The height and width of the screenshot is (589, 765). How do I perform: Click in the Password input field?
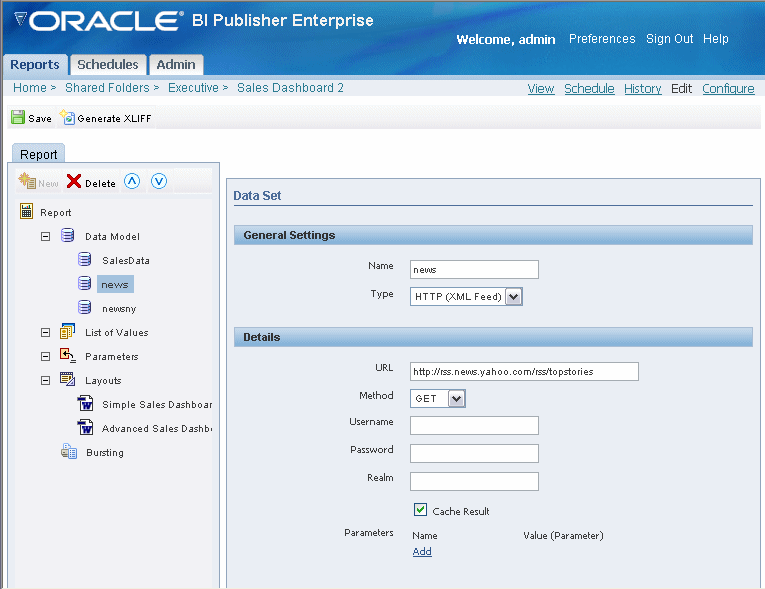pos(474,453)
